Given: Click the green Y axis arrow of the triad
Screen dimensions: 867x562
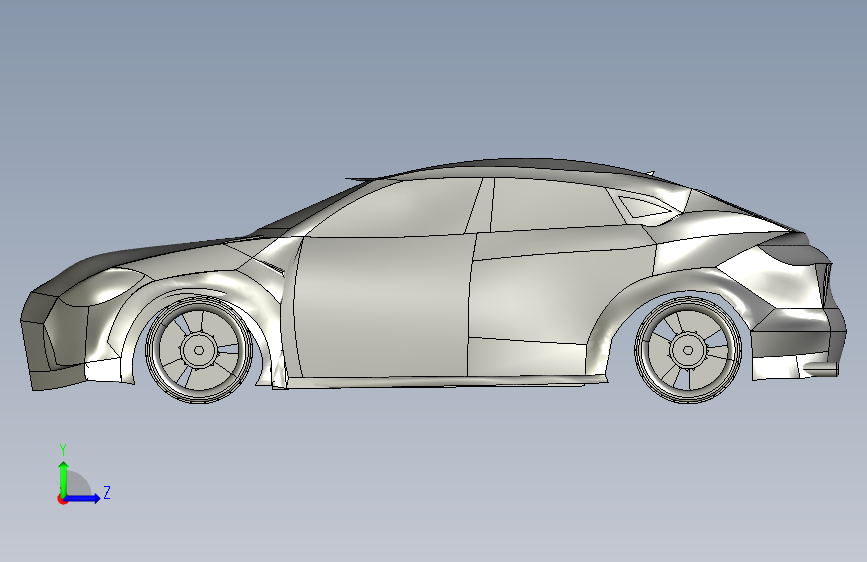Looking at the screenshot, I should pos(64,478).
